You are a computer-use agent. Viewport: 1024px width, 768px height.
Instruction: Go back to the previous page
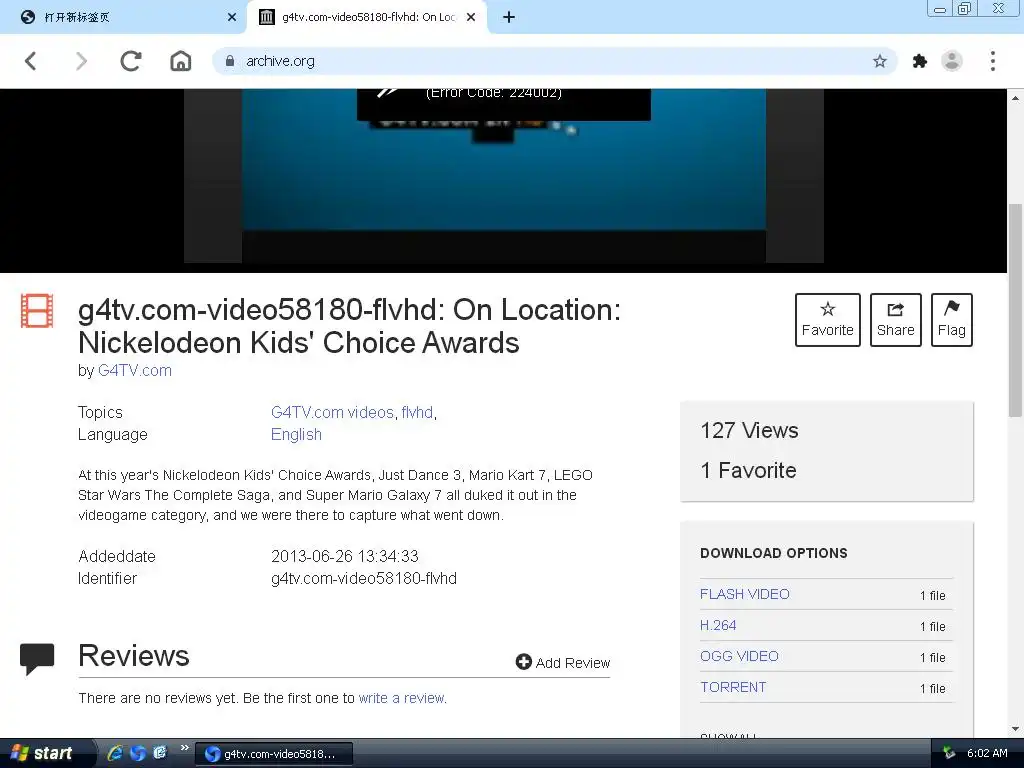[x=30, y=61]
